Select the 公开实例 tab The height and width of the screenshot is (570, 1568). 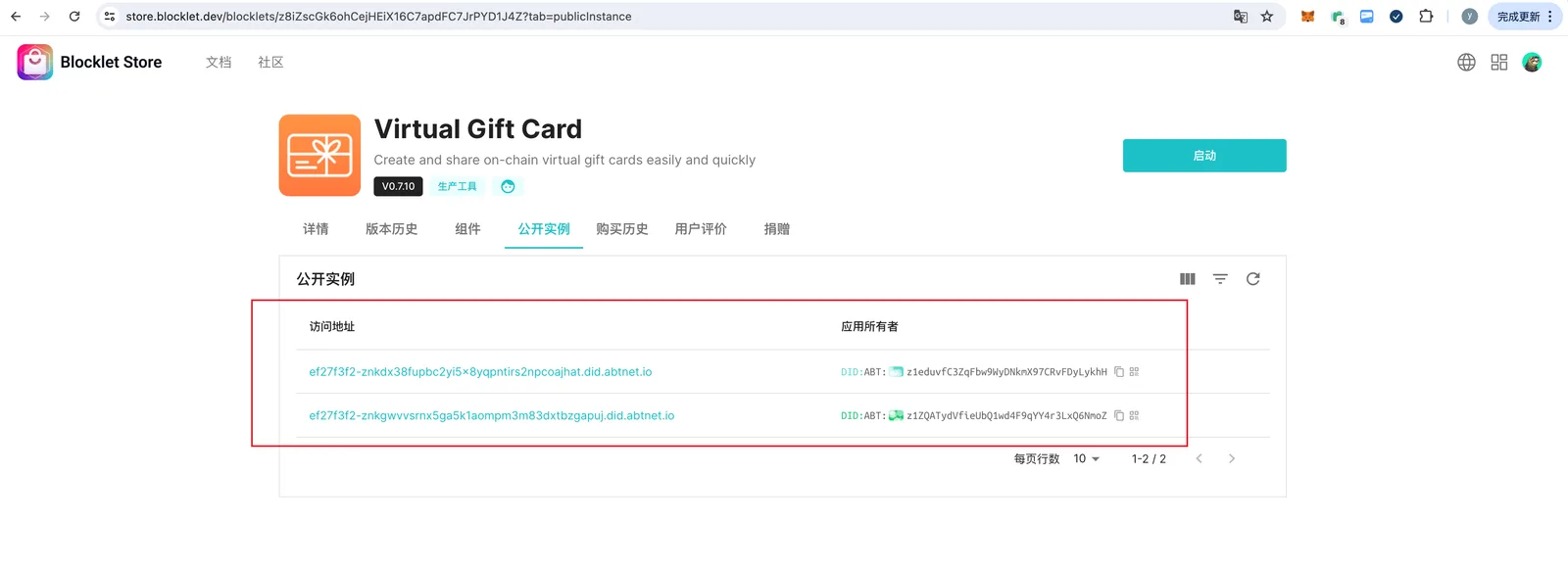coord(544,229)
